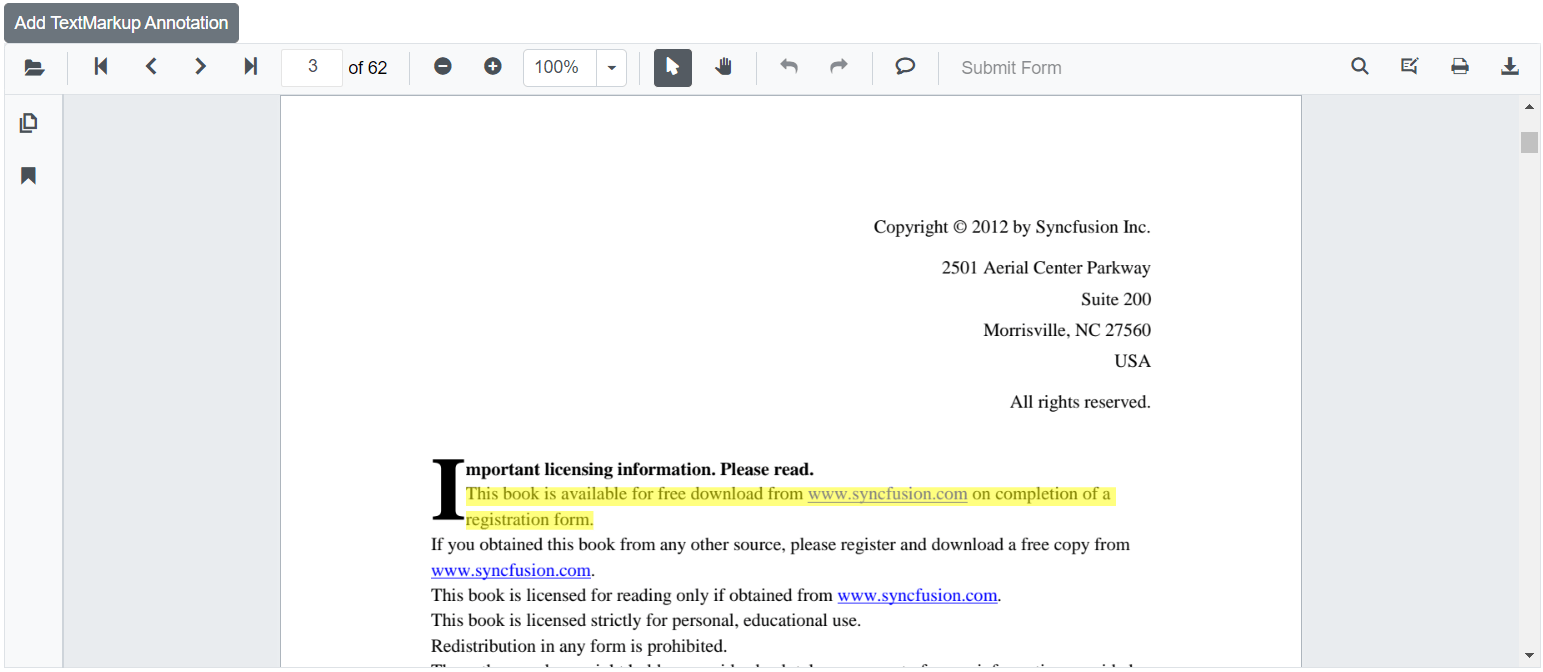Click the Submit Form button

(x=1011, y=68)
